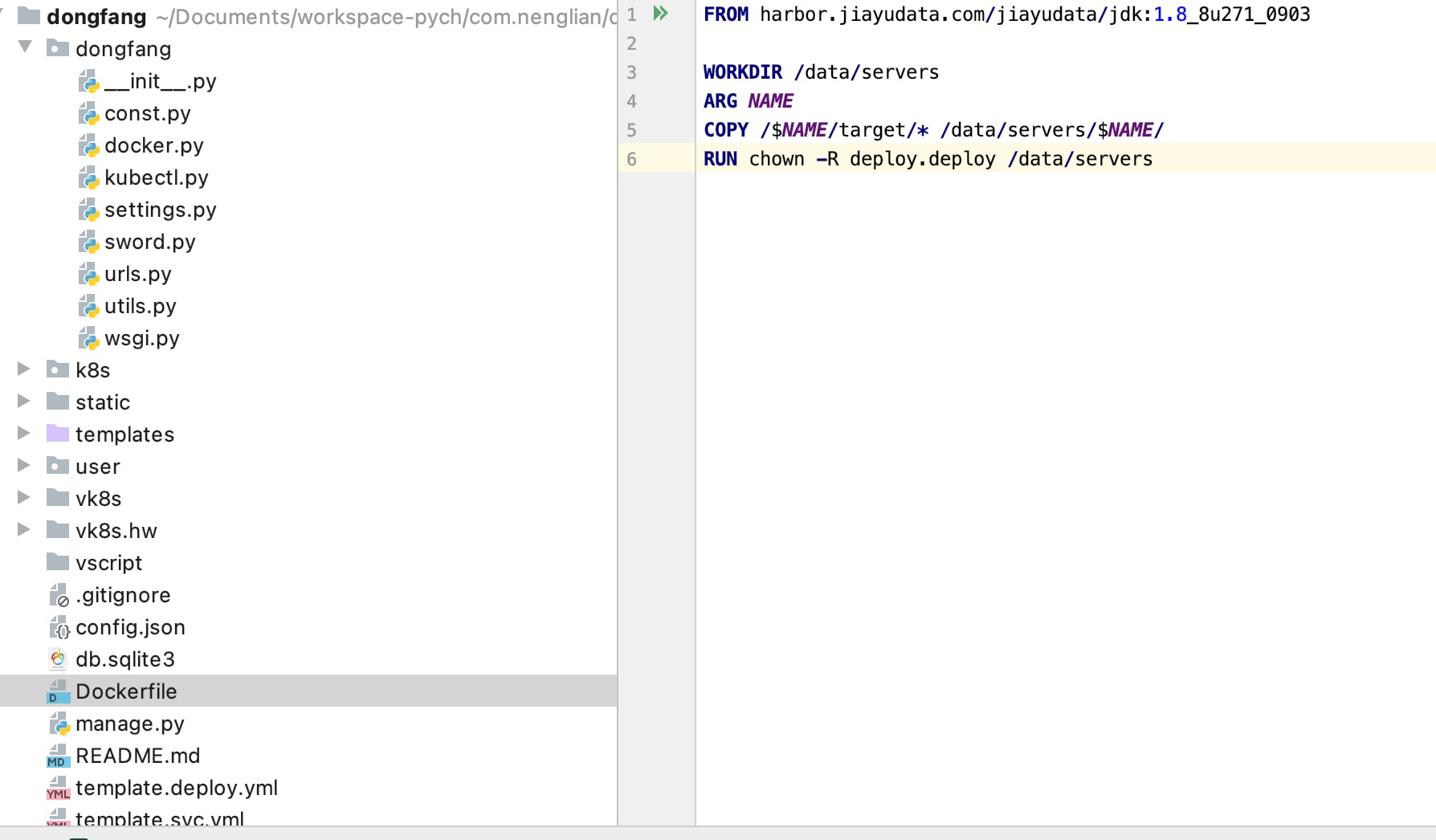The height and width of the screenshot is (840, 1436).
Task: Click the config.json file icon
Action: 59,627
